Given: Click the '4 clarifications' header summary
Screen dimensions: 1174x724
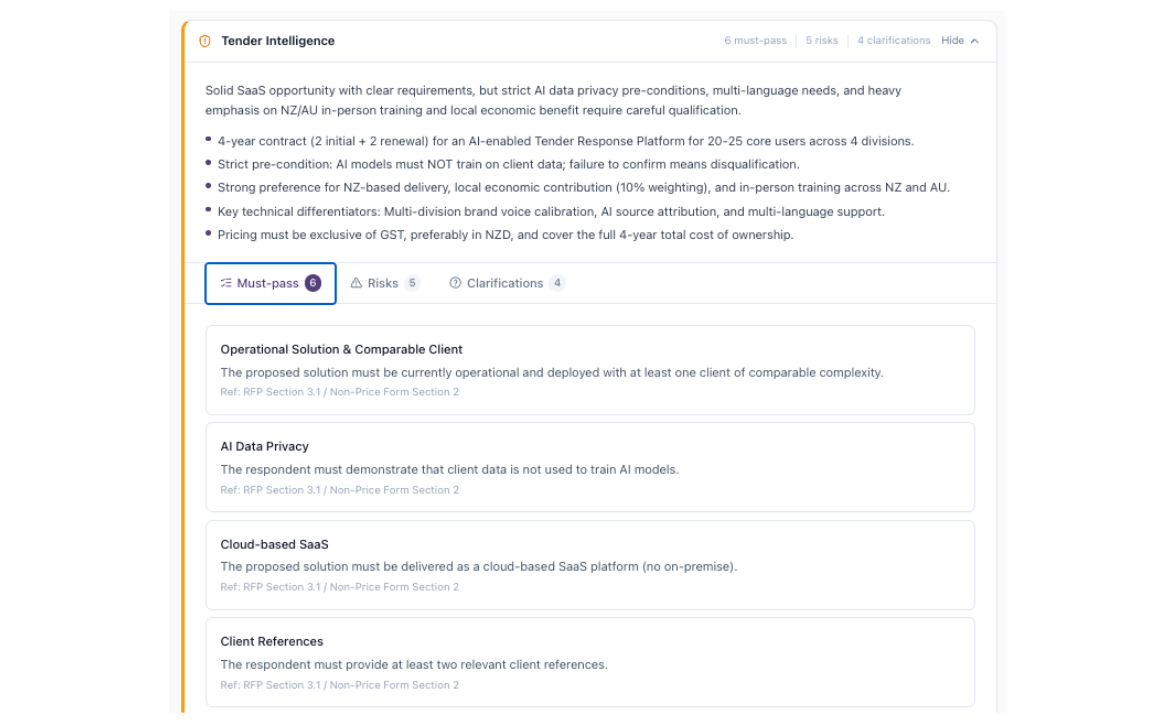Looking at the screenshot, I should point(893,41).
